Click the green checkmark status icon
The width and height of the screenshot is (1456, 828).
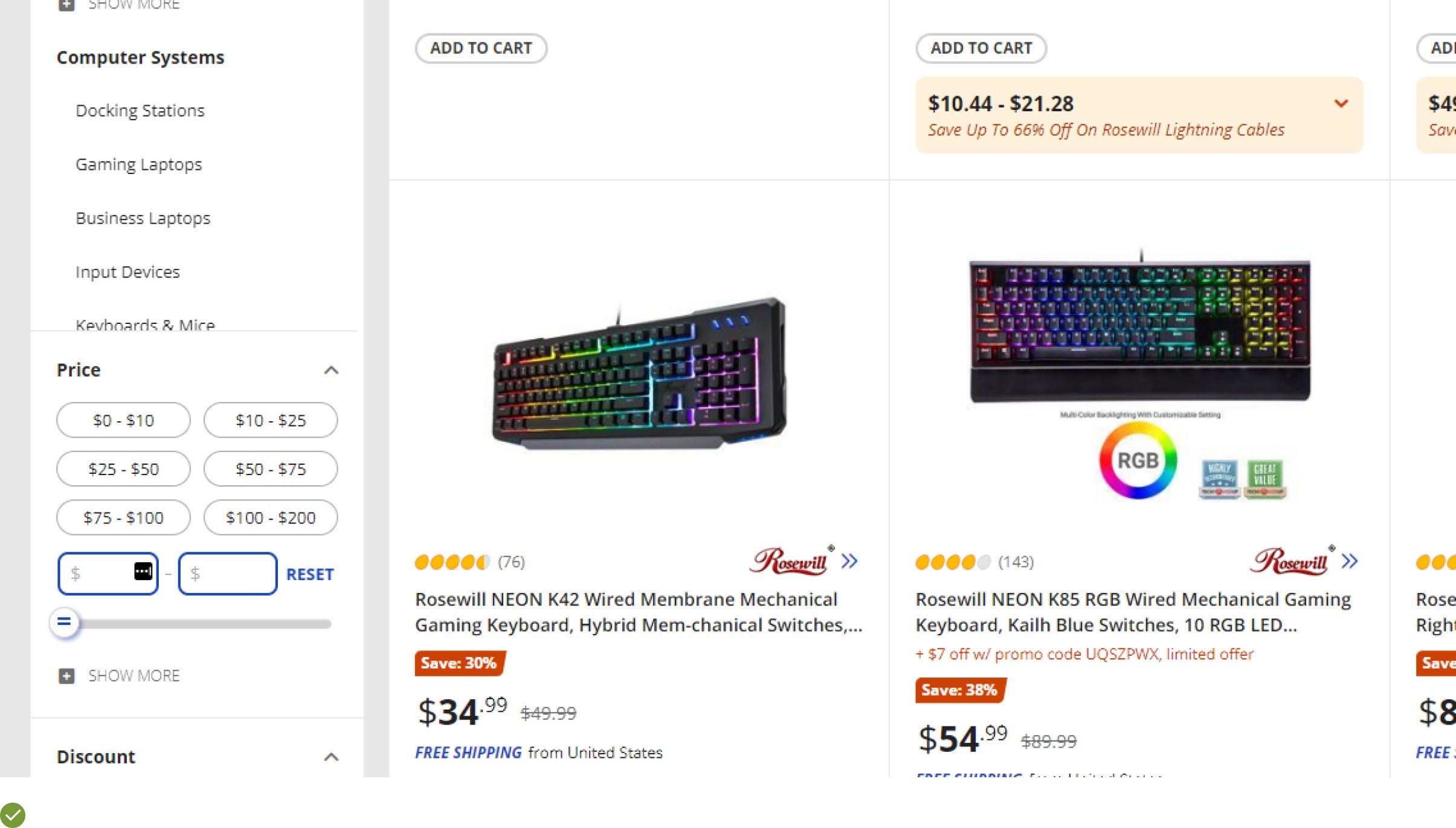pyautogui.click(x=12, y=815)
